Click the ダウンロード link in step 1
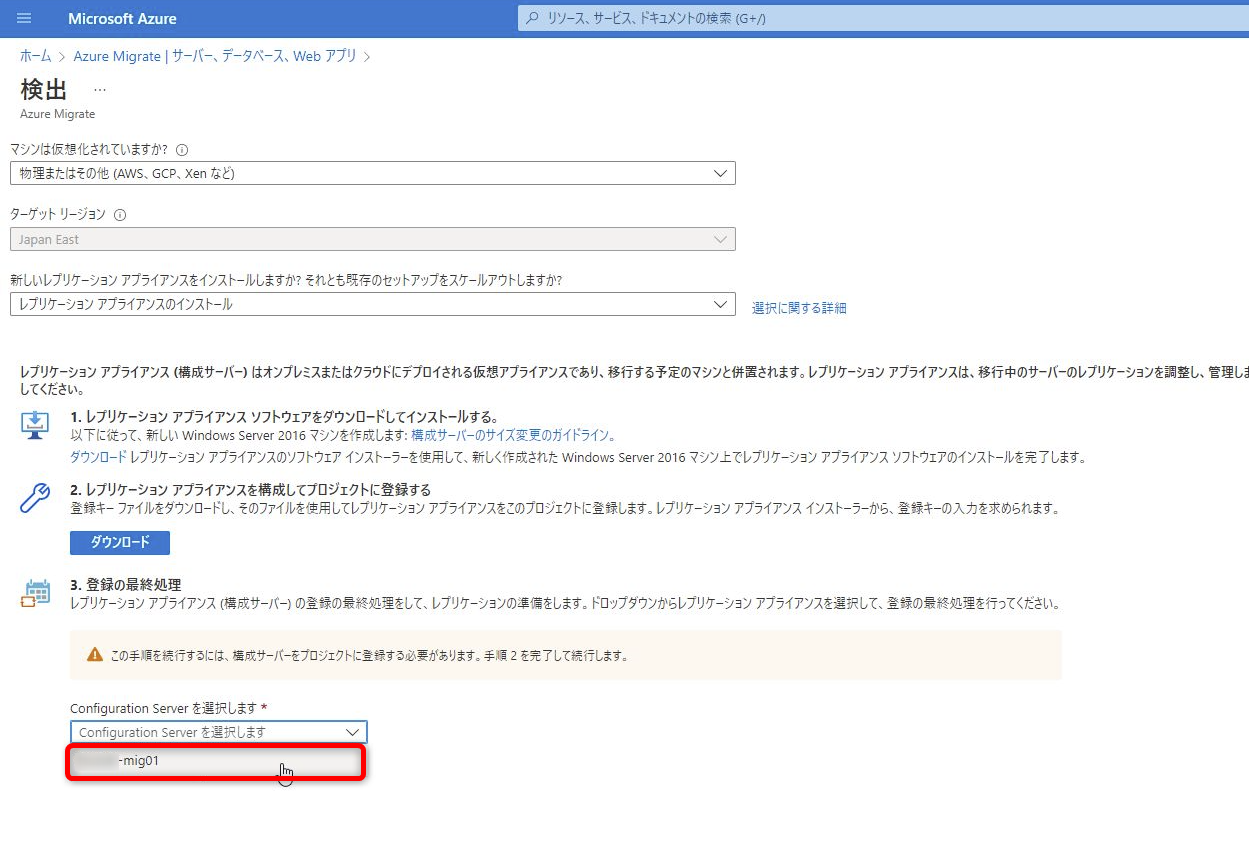 pyautogui.click(x=98, y=457)
